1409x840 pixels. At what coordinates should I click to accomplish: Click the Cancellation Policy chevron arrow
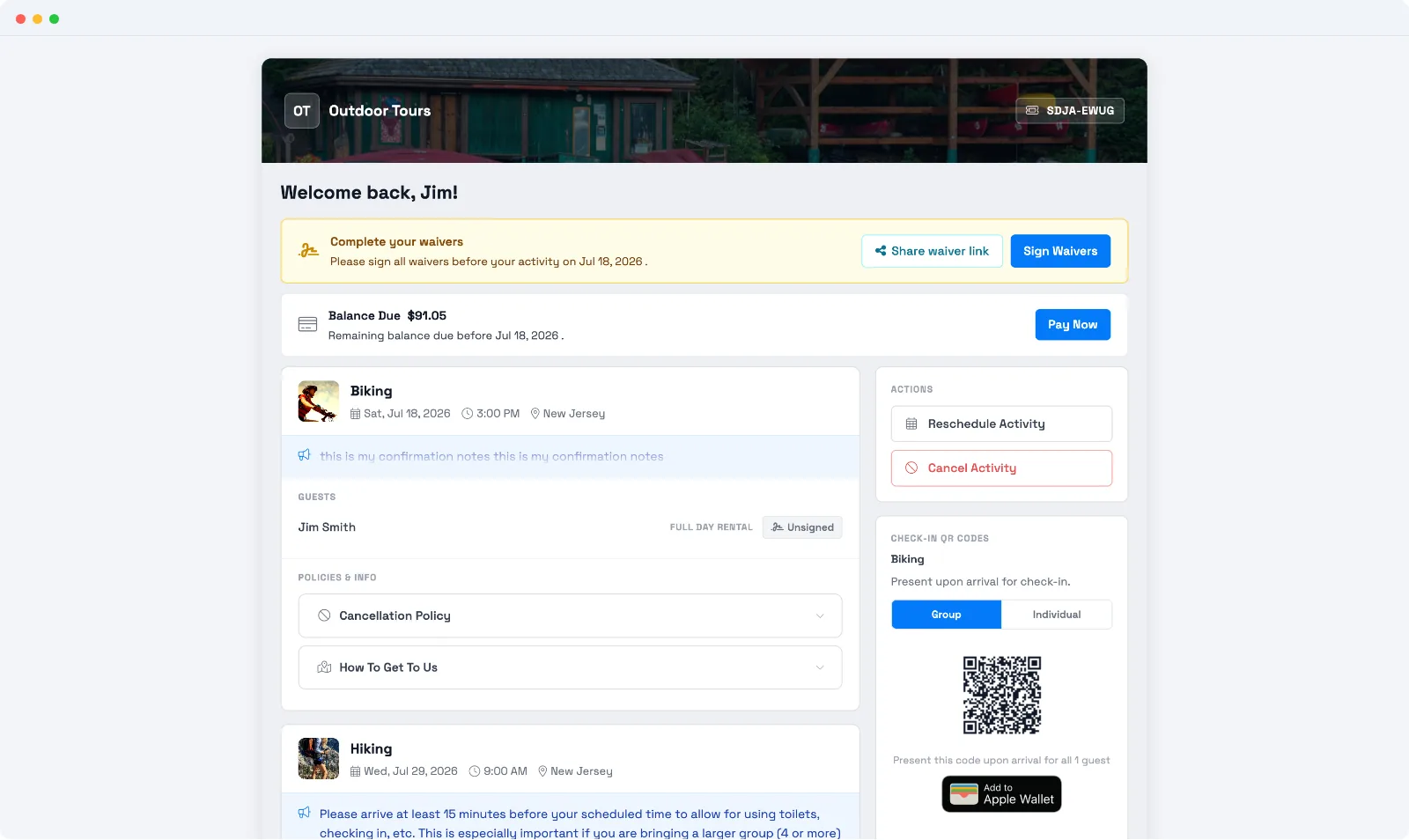[820, 616]
